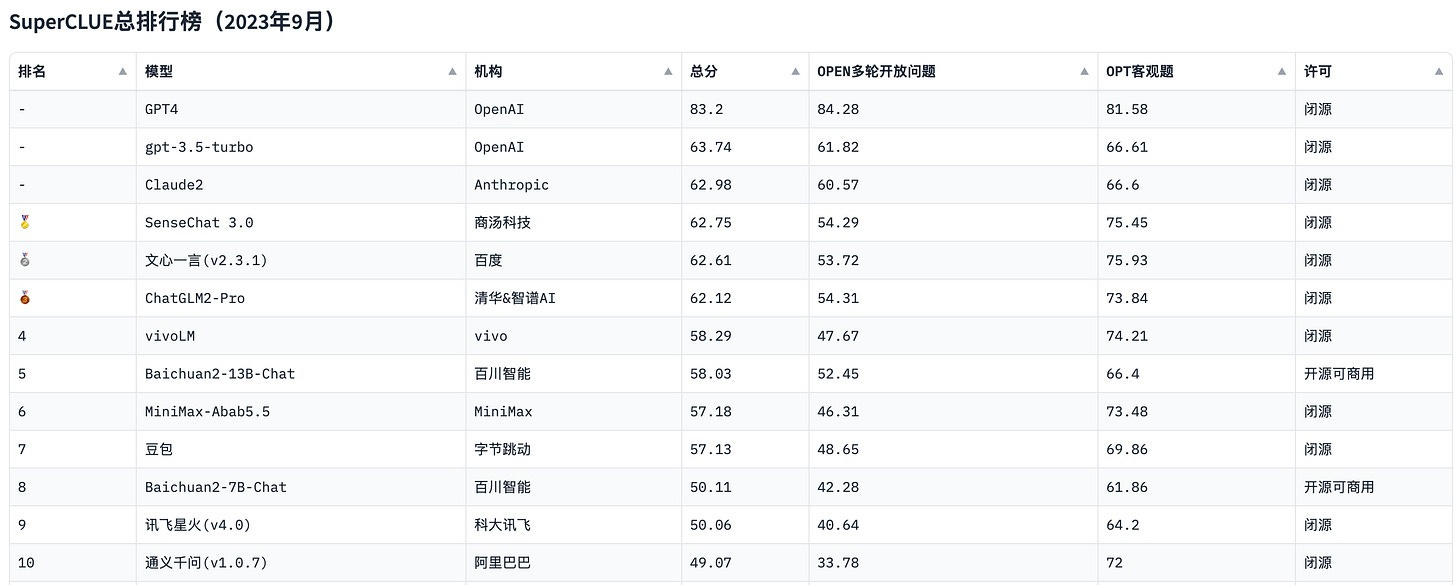The width and height of the screenshot is (1456, 585).
Task: Click the 机构 column header
Action: click(x=574, y=72)
